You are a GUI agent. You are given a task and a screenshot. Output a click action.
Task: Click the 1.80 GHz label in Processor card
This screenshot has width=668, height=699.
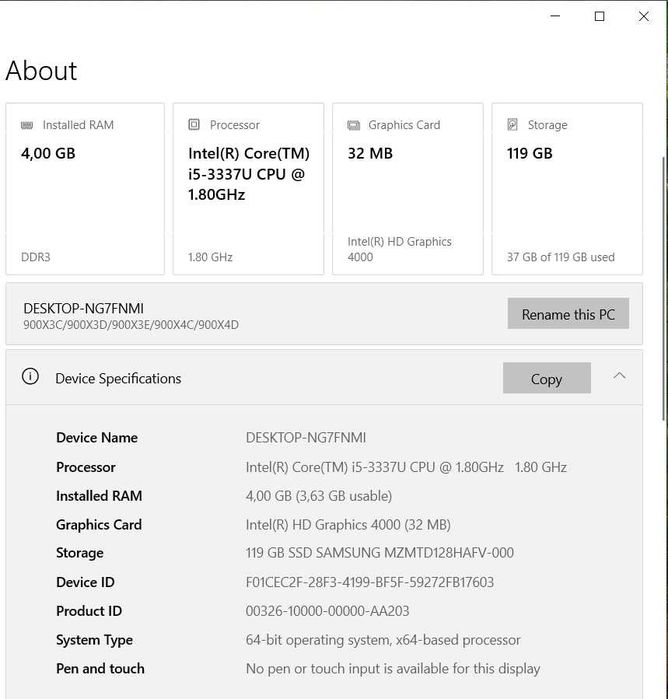click(210, 257)
